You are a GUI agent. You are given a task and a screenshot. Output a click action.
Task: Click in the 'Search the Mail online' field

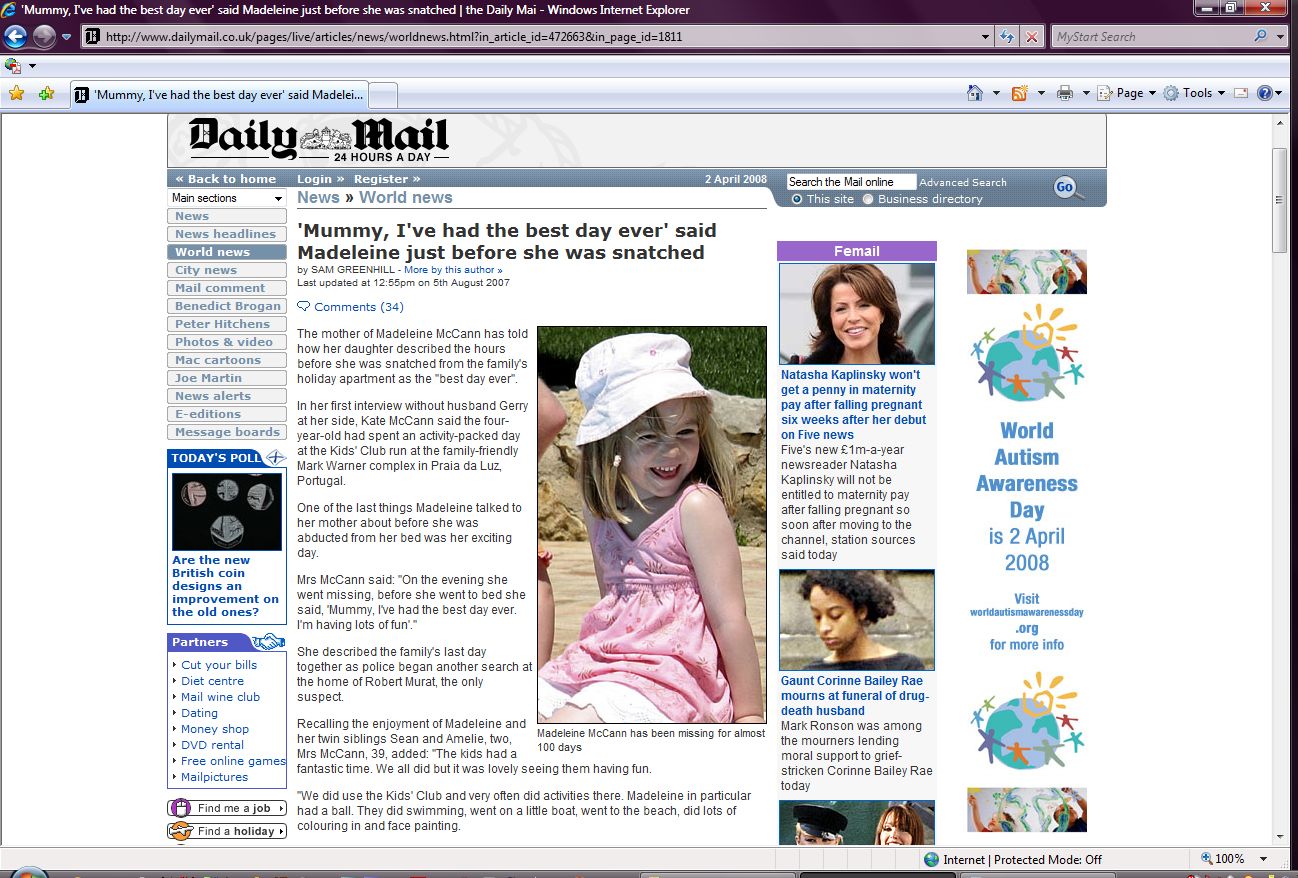point(850,182)
